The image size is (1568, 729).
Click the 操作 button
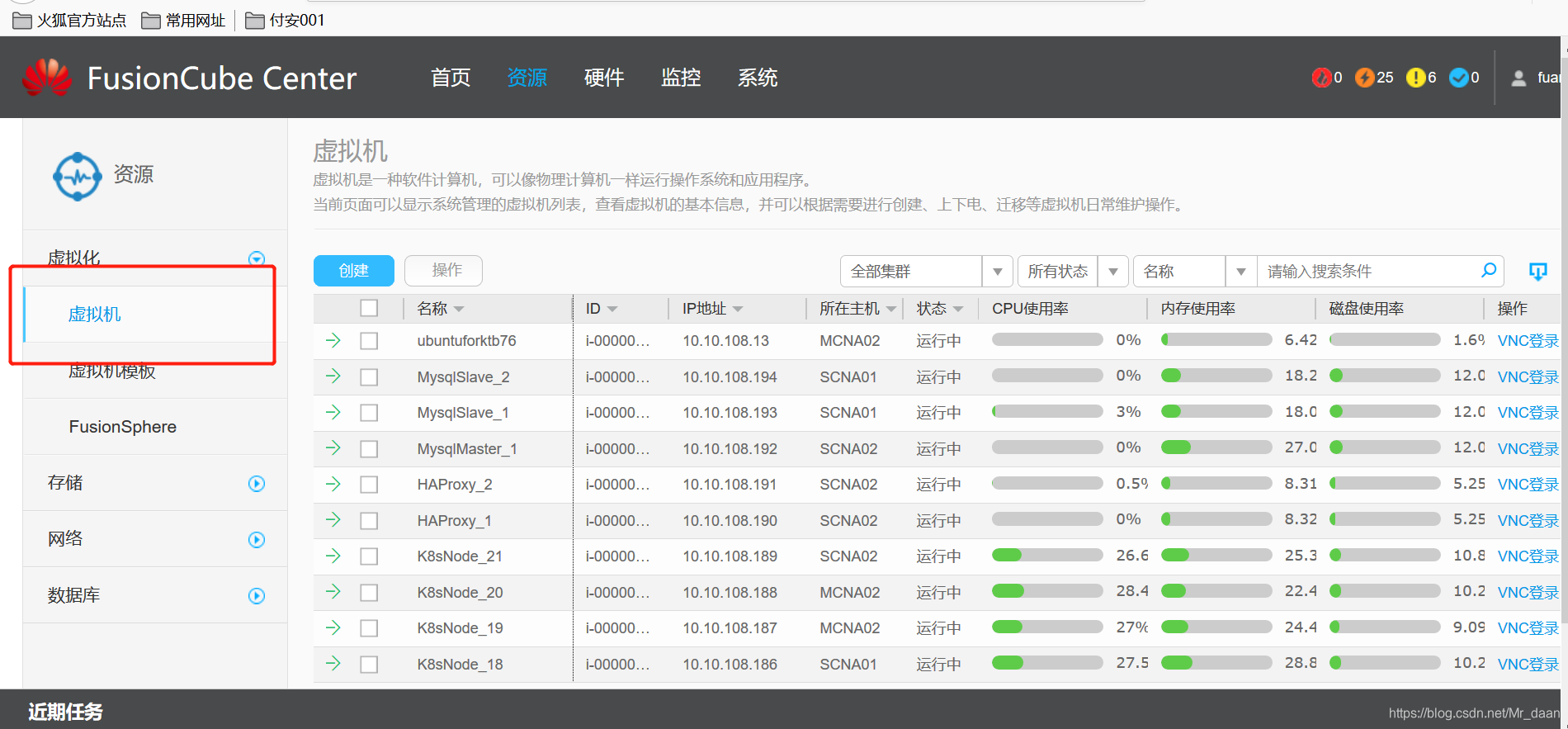444,271
